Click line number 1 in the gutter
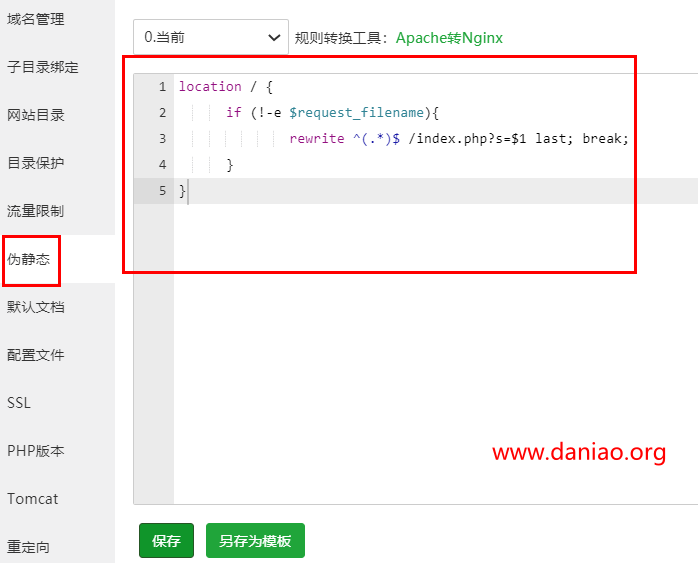 pyautogui.click(x=162, y=86)
